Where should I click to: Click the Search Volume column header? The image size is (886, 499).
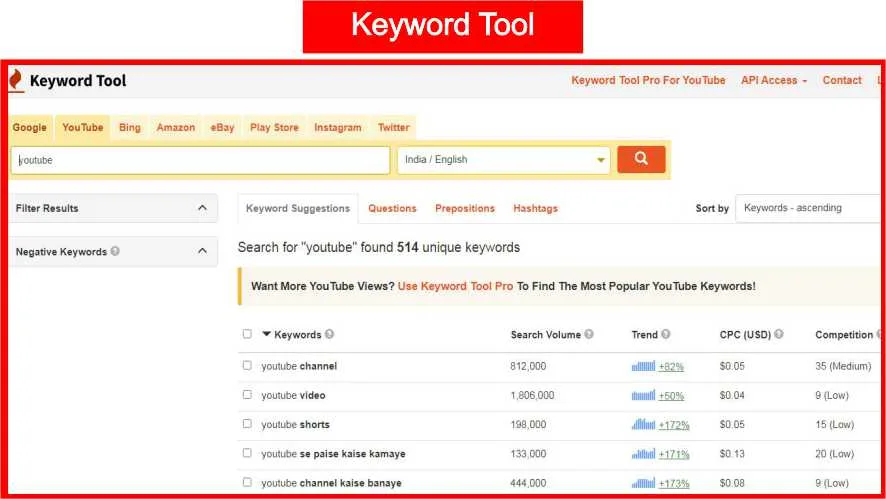545,335
